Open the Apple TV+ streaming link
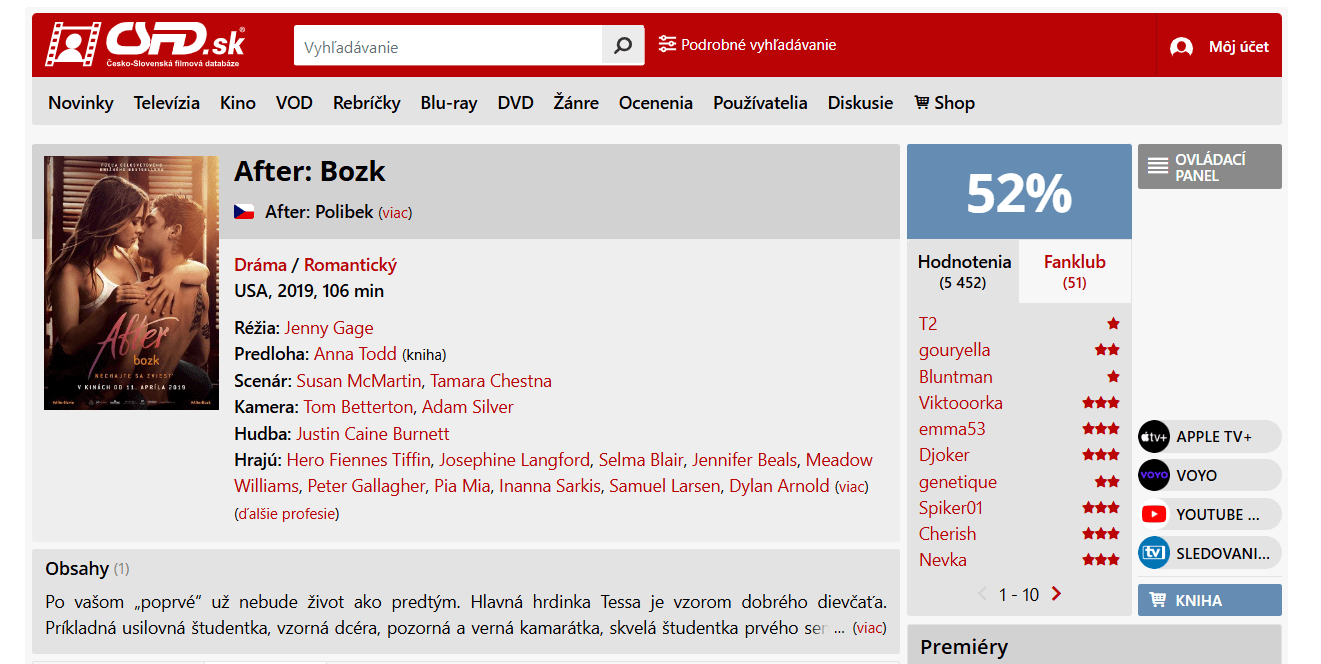 pos(1209,437)
